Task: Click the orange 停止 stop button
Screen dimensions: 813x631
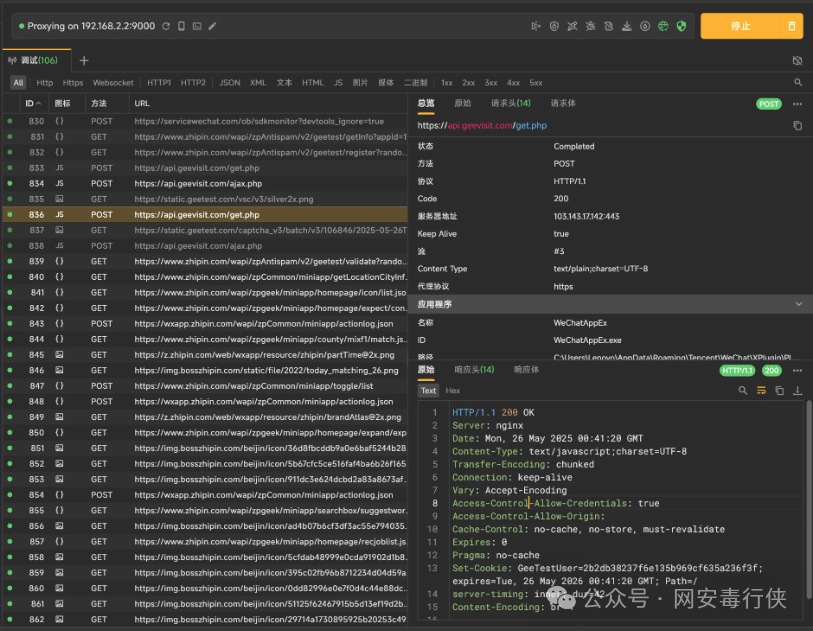Action: tap(740, 26)
